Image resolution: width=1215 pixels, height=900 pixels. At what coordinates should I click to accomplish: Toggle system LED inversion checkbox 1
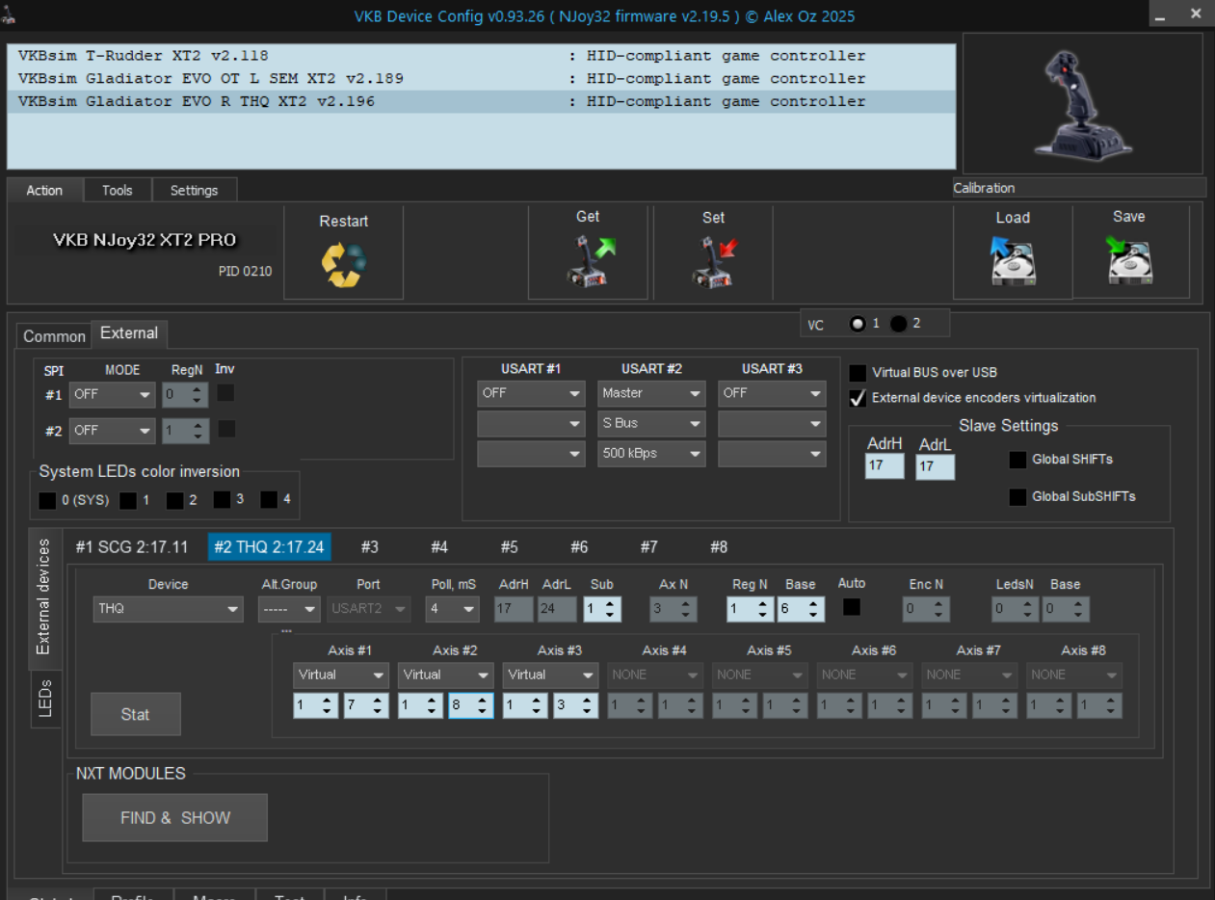128,500
